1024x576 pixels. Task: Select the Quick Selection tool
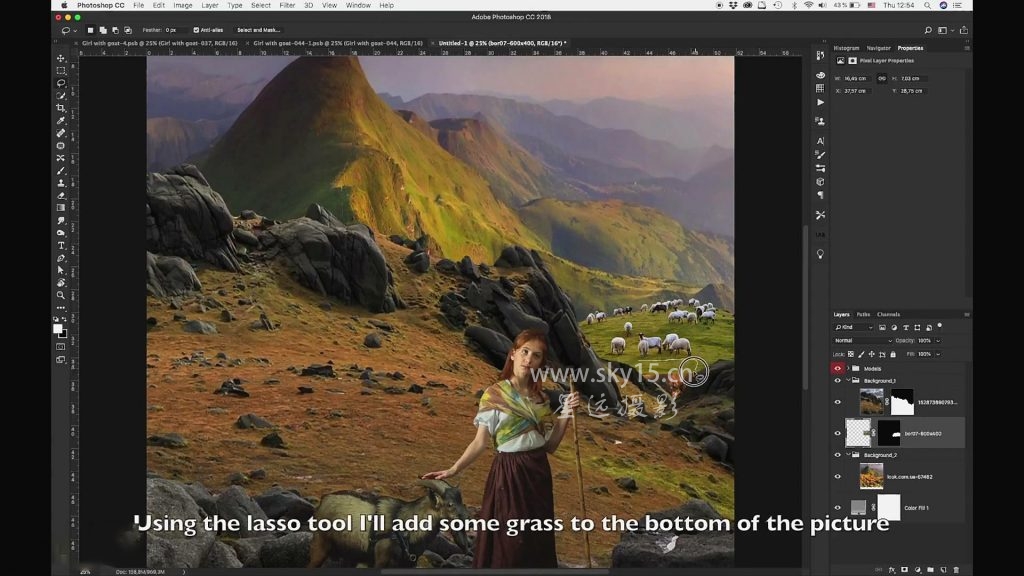pos(61,95)
